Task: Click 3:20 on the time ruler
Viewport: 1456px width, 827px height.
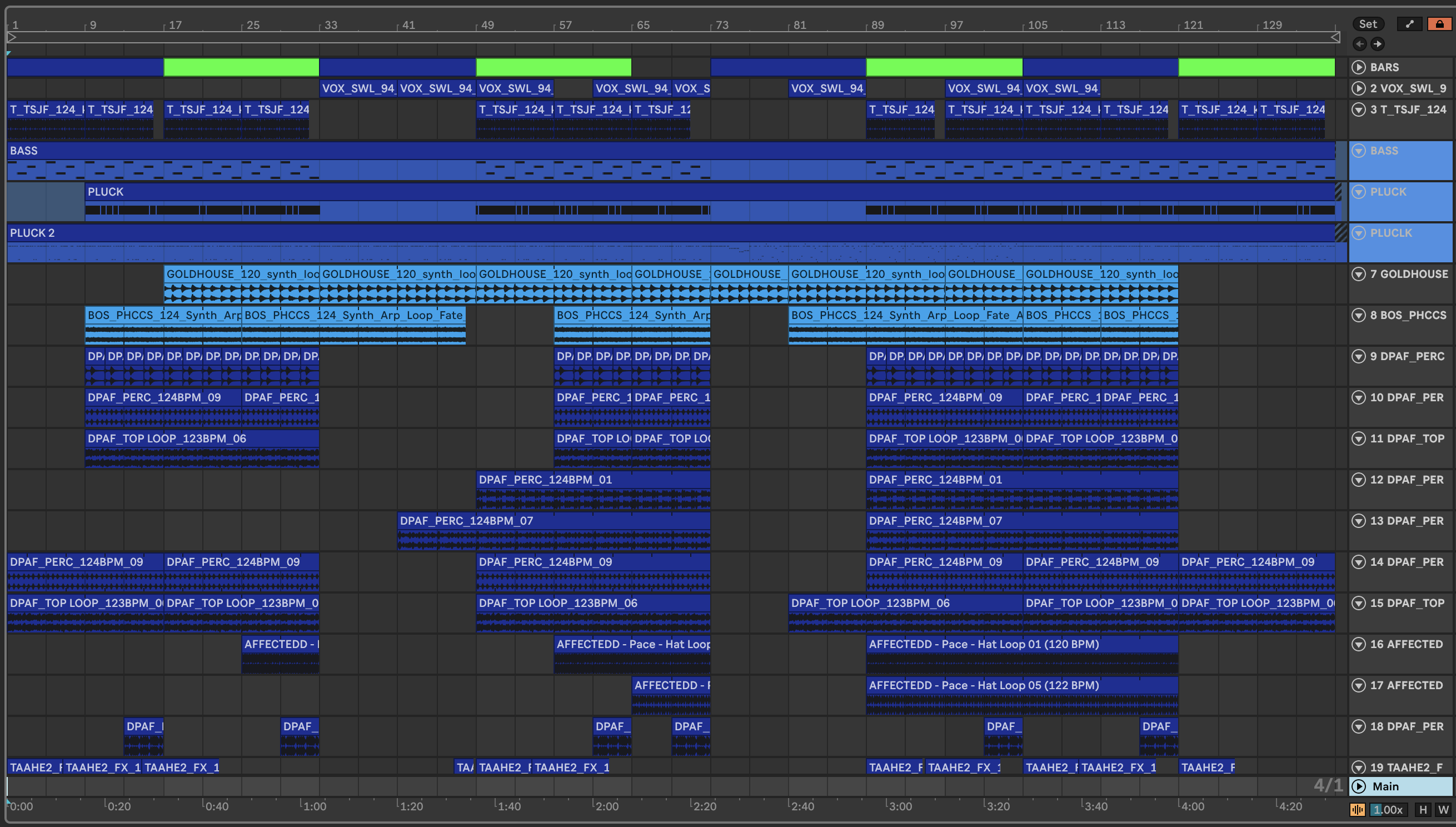Action: point(998,806)
